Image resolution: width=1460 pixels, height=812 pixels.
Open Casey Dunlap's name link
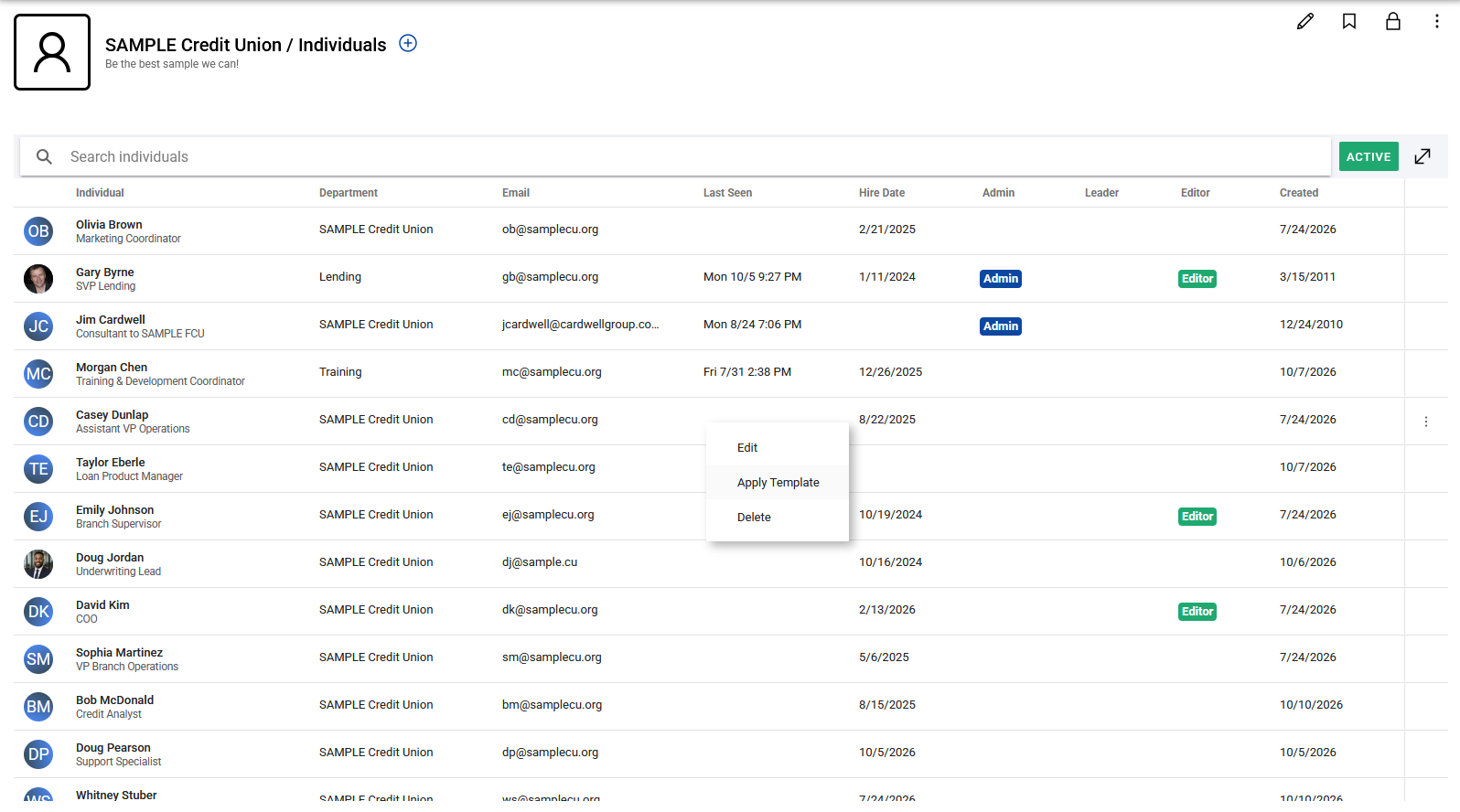tap(113, 415)
